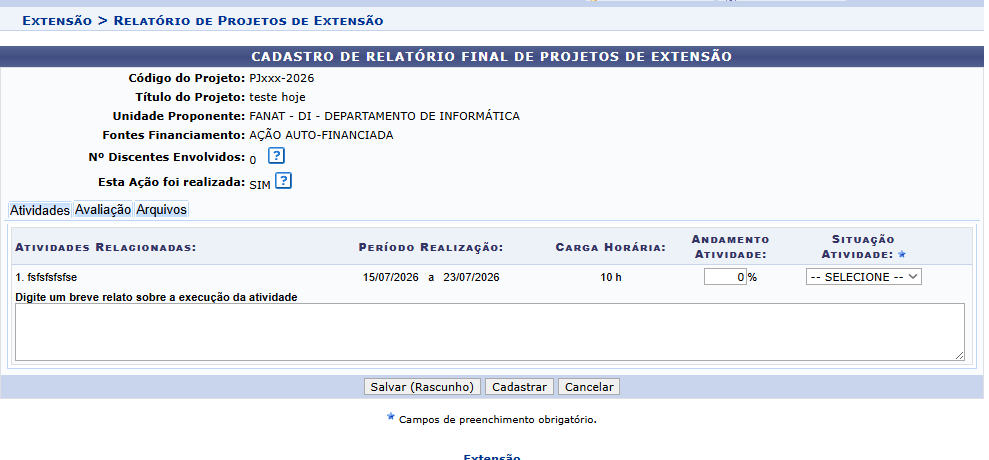Click Extensão in the breadcrumb heading
Screen dimensions: 989x460
coord(57,21)
